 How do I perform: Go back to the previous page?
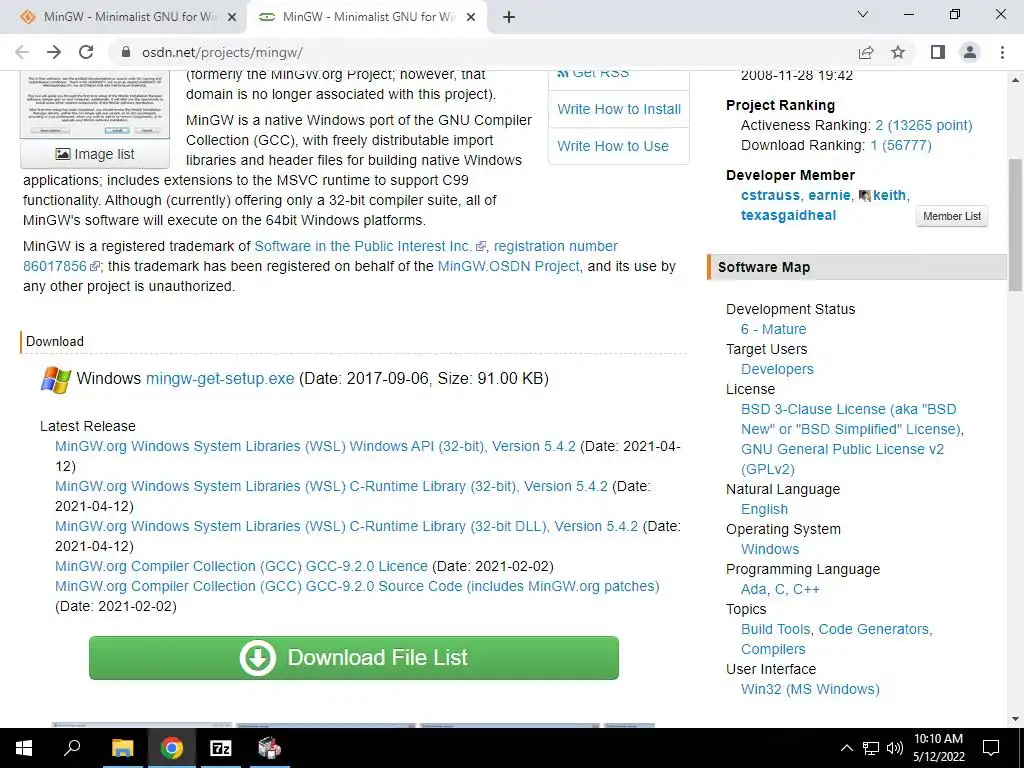click(x=22, y=52)
